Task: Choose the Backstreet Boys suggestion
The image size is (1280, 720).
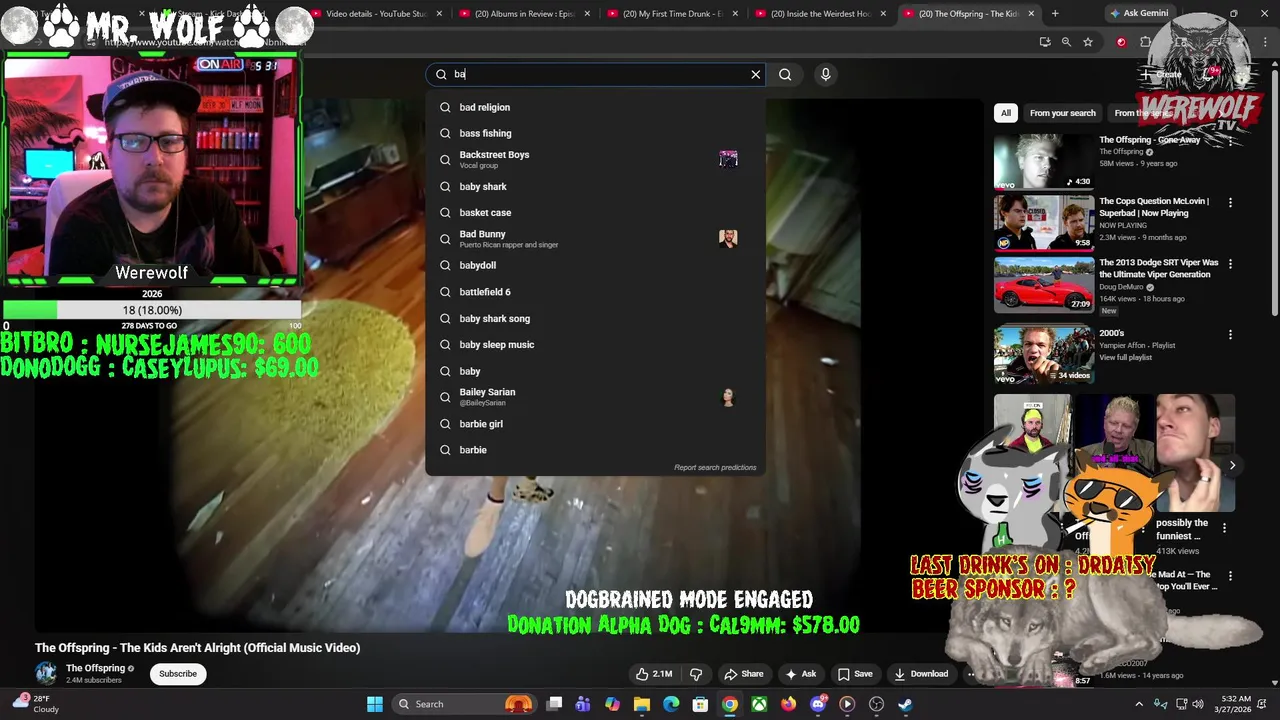Action: point(595,159)
